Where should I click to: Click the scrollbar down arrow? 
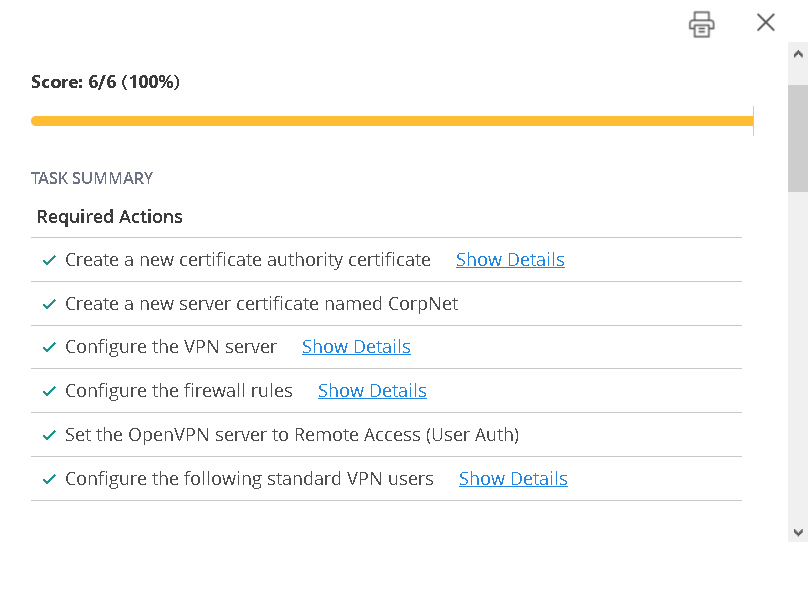(797, 532)
